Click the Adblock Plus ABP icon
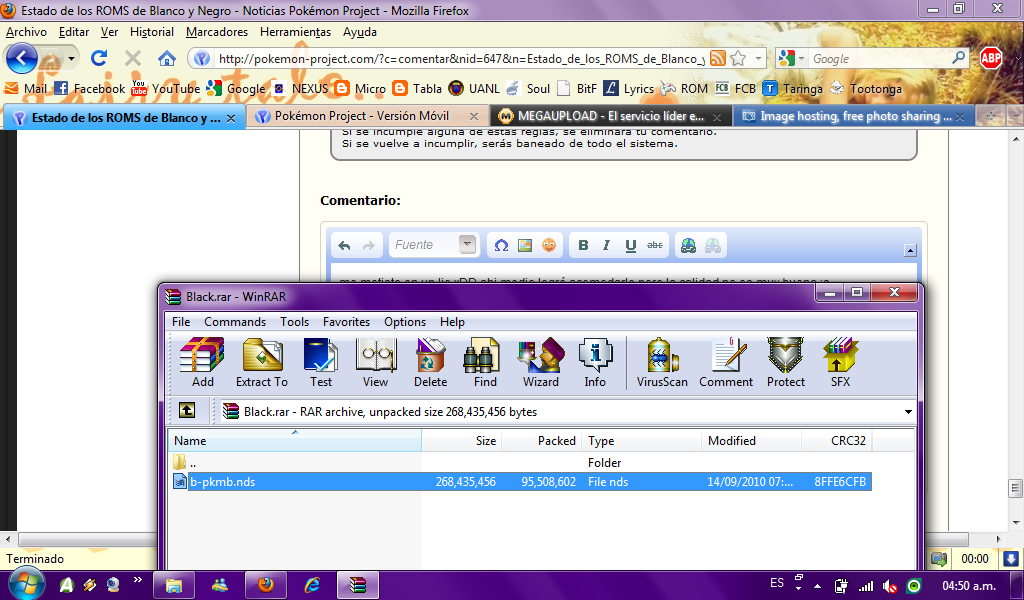Screen dimensions: 1024x600 tap(991, 58)
